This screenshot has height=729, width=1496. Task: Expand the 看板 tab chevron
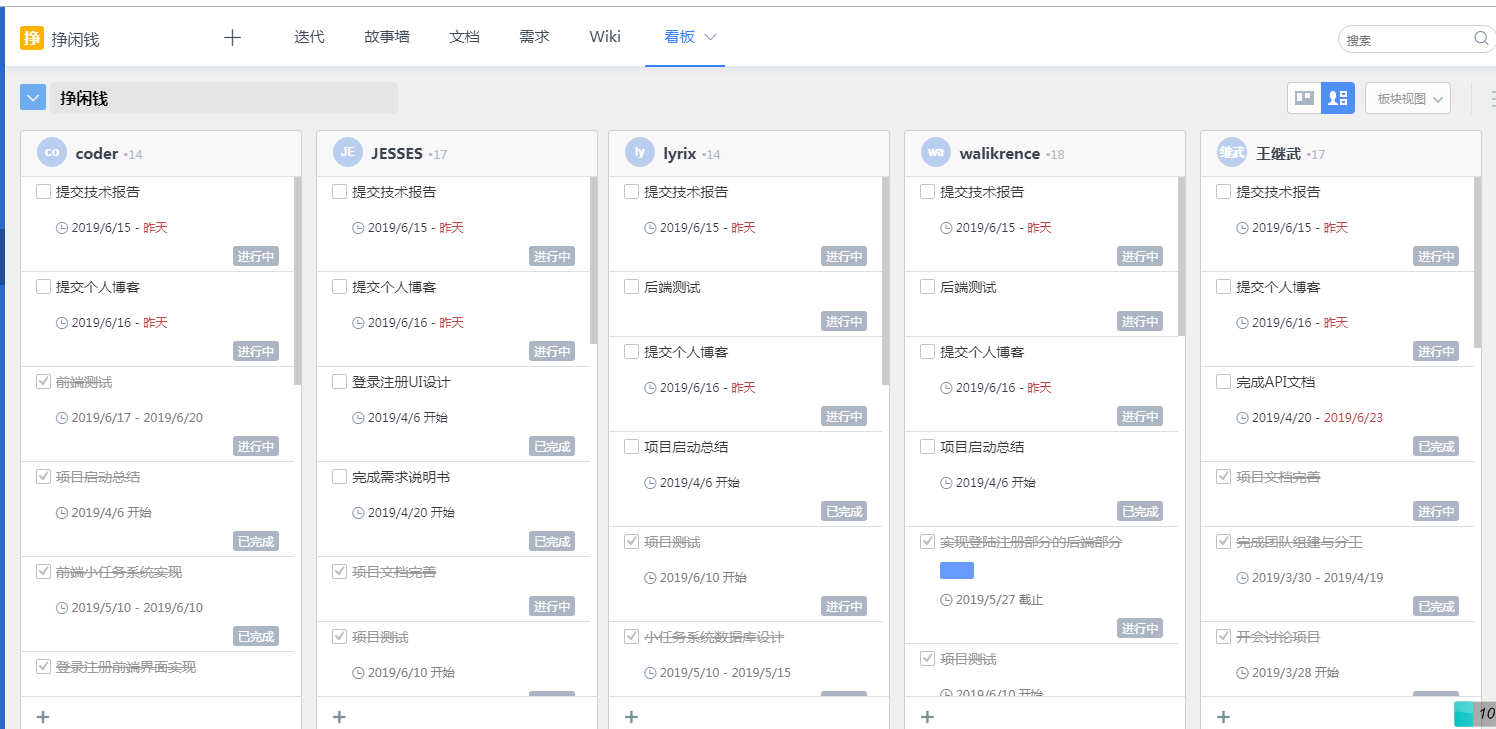point(711,37)
